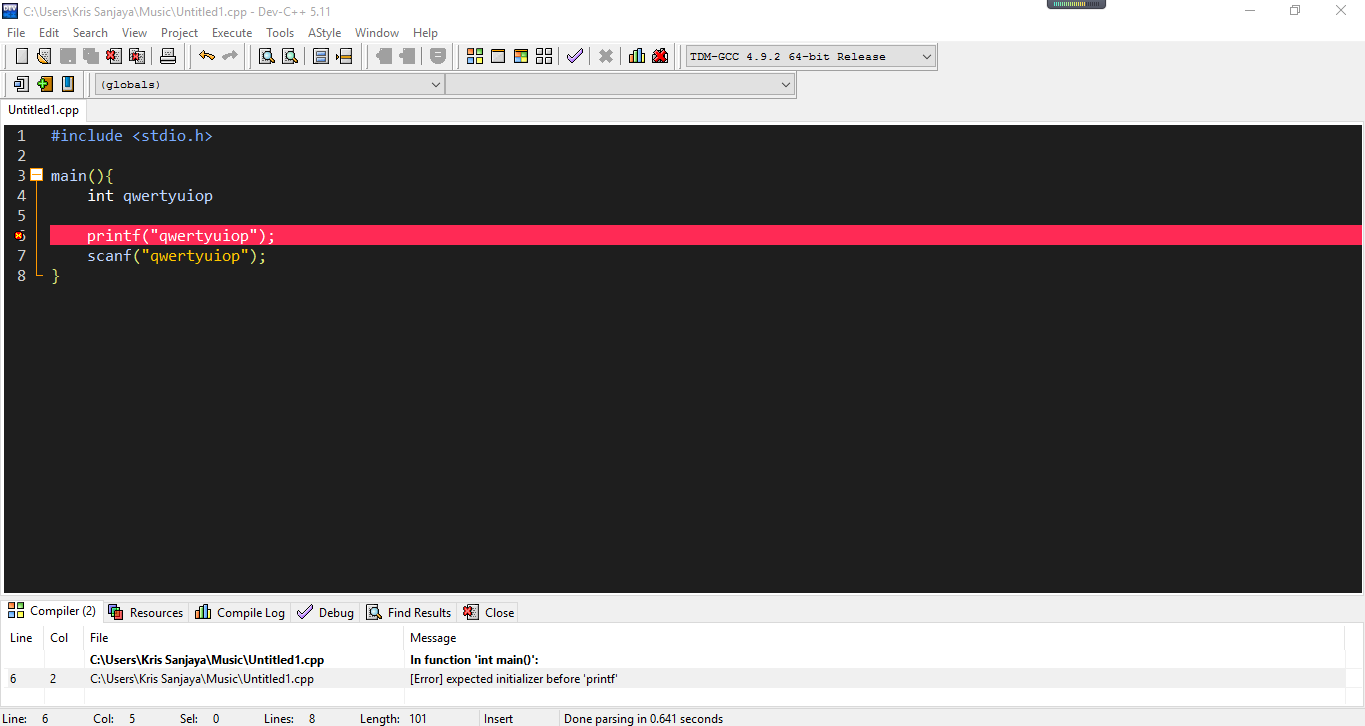Image resolution: width=1365 pixels, height=726 pixels.
Task: Click the Save All toolbar icon
Action: pos(90,56)
